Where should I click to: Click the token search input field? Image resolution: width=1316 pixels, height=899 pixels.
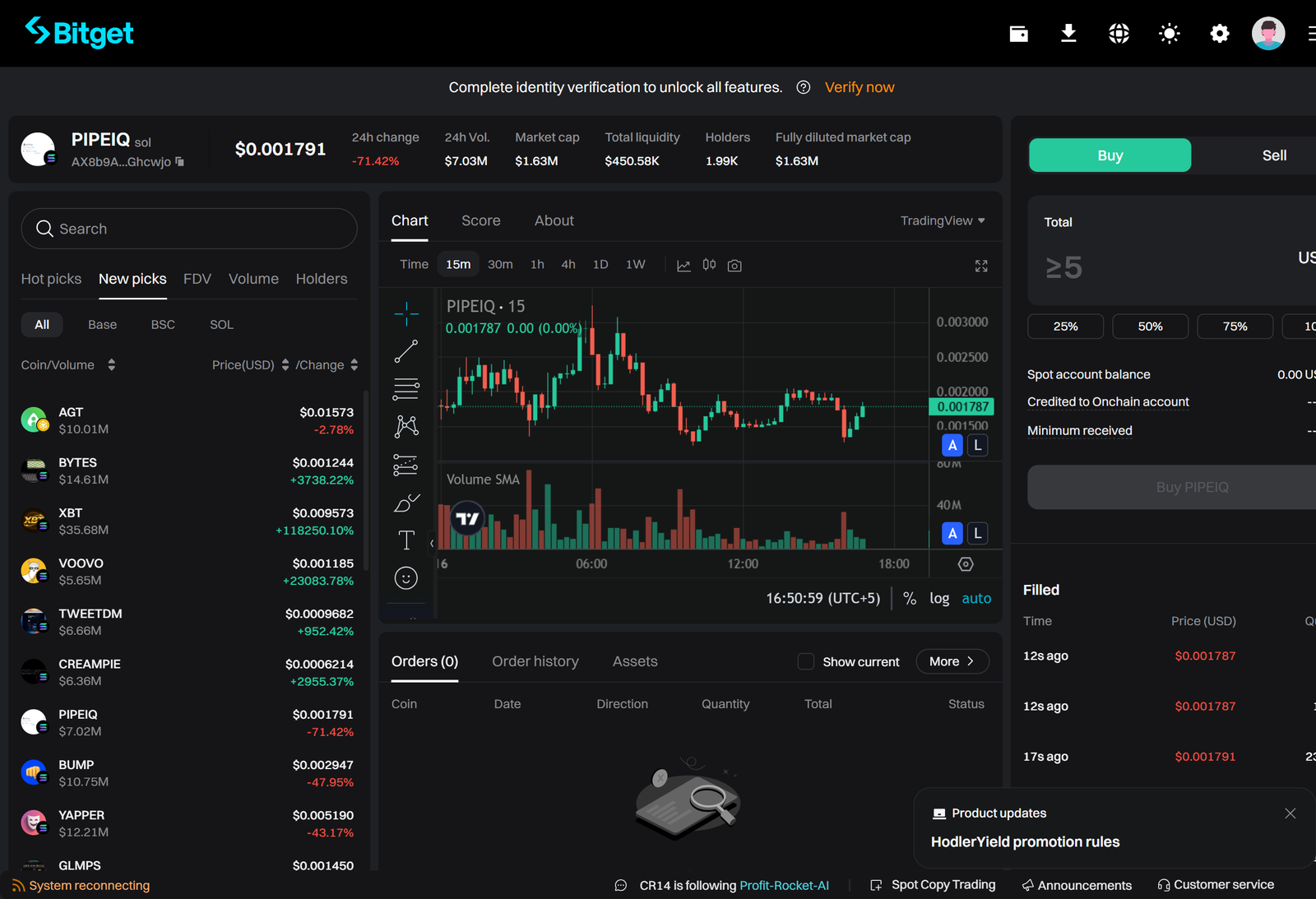188,229
